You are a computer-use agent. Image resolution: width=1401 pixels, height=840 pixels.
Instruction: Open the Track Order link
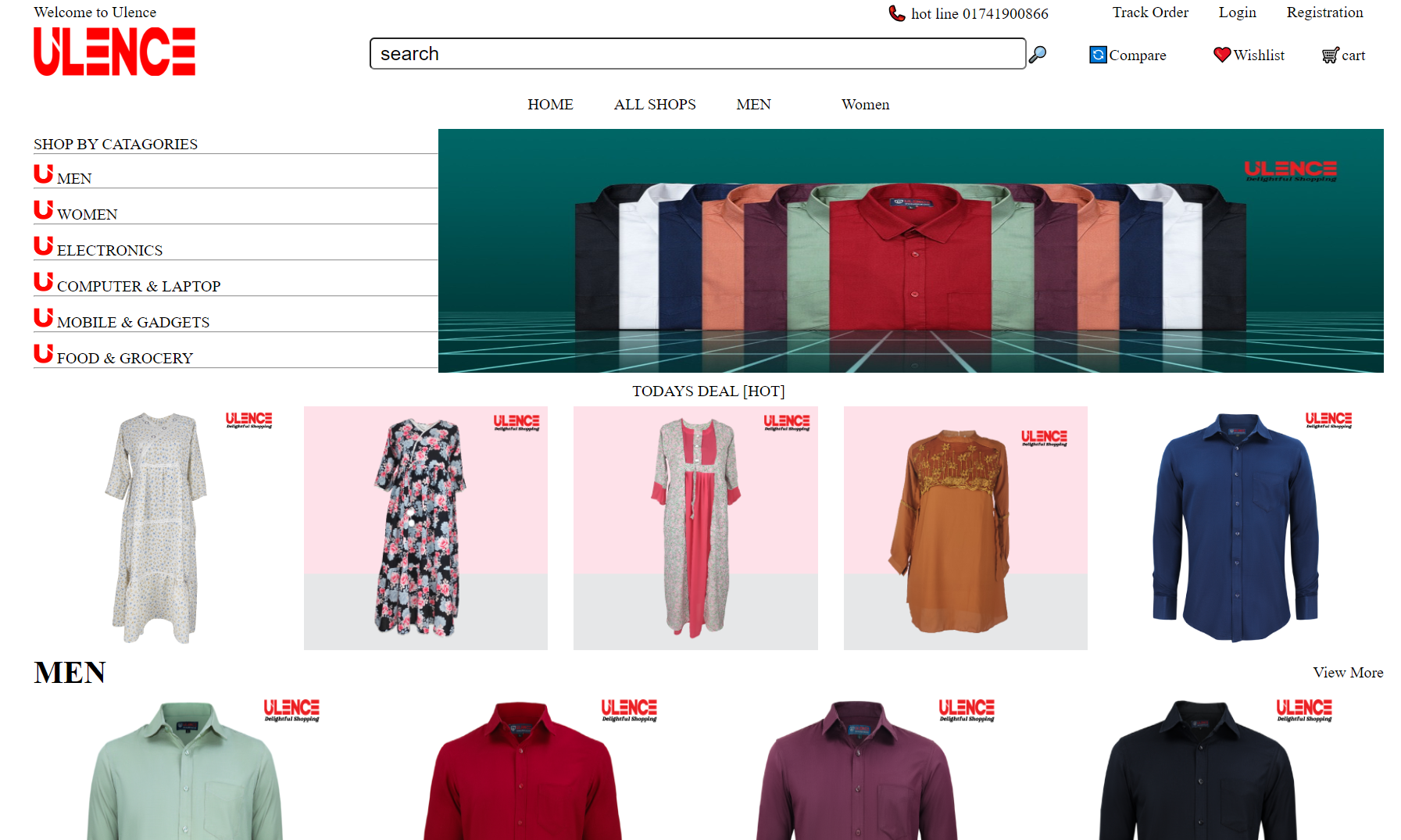pyautogui.click(x=1150, y=13)
